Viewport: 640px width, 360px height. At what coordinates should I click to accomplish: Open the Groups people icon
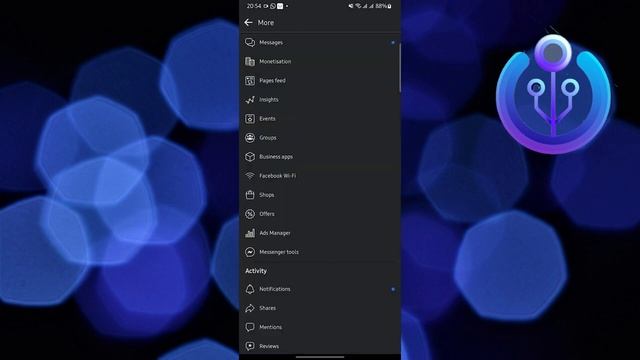pyautogui.click(x=250, y=138)
